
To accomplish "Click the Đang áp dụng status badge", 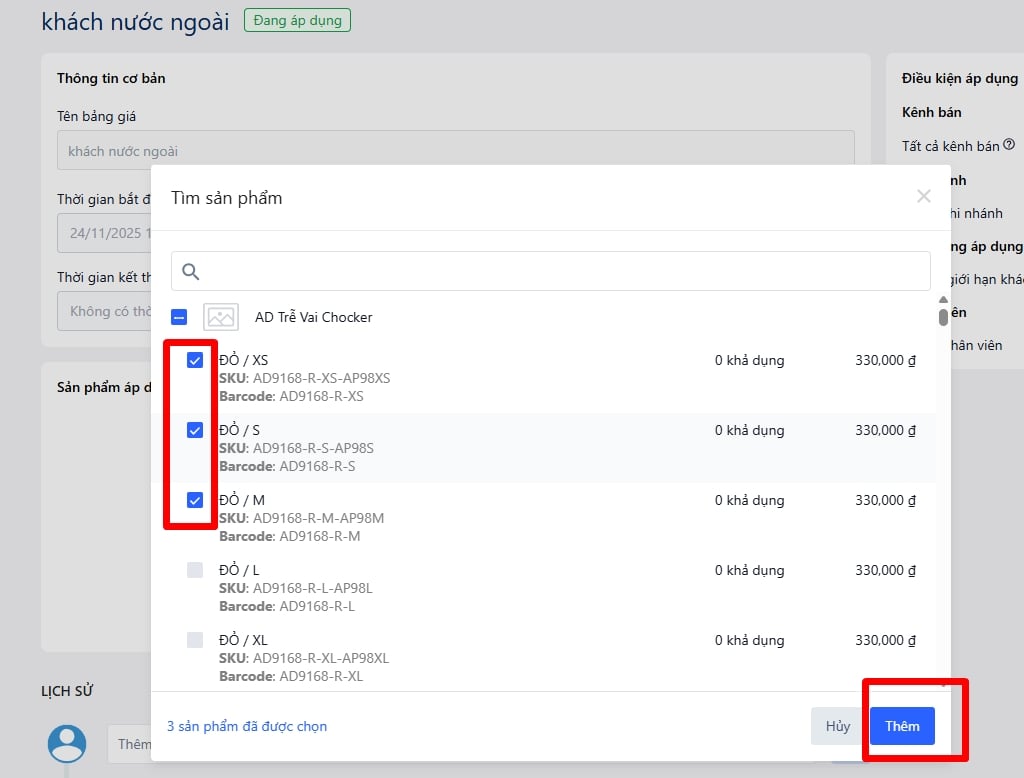I will (x=297, y=20).
